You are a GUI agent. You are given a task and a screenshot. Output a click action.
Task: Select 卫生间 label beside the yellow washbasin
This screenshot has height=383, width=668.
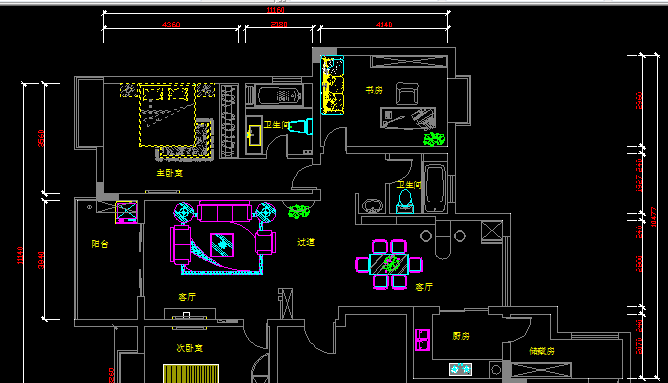pos(276,125)
